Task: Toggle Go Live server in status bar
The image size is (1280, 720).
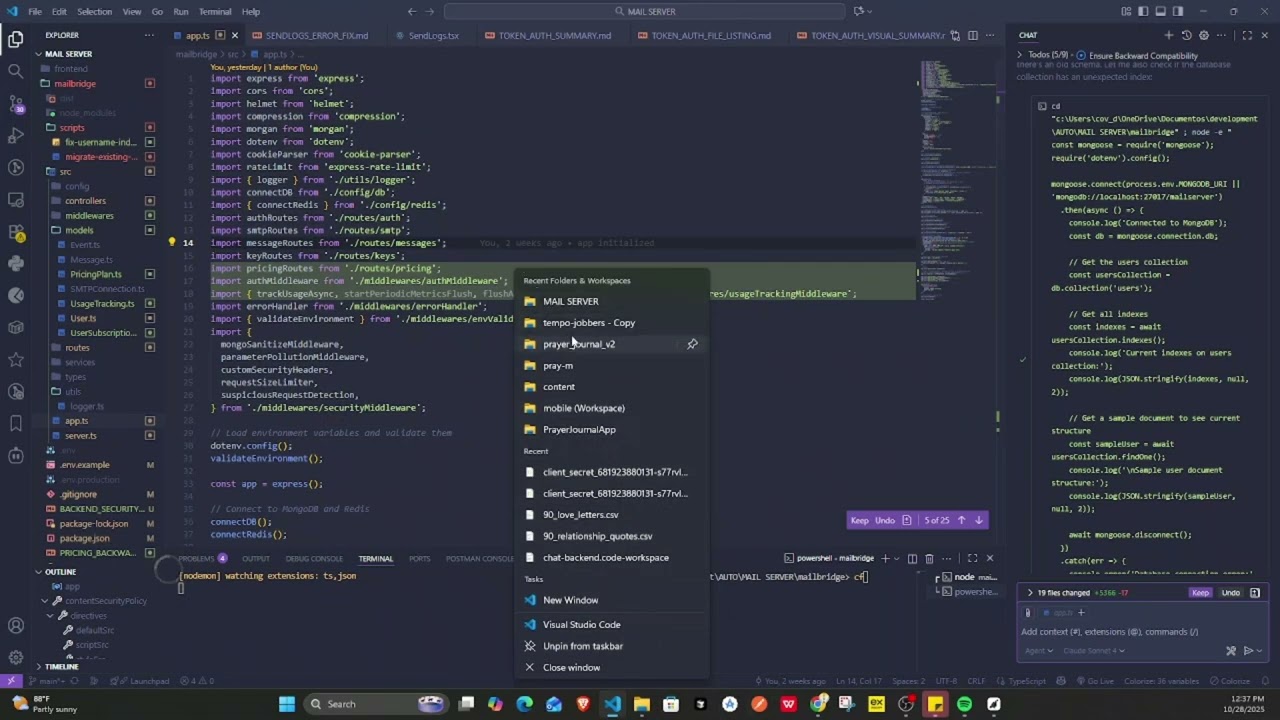Action: click(x=1095, y=681)
